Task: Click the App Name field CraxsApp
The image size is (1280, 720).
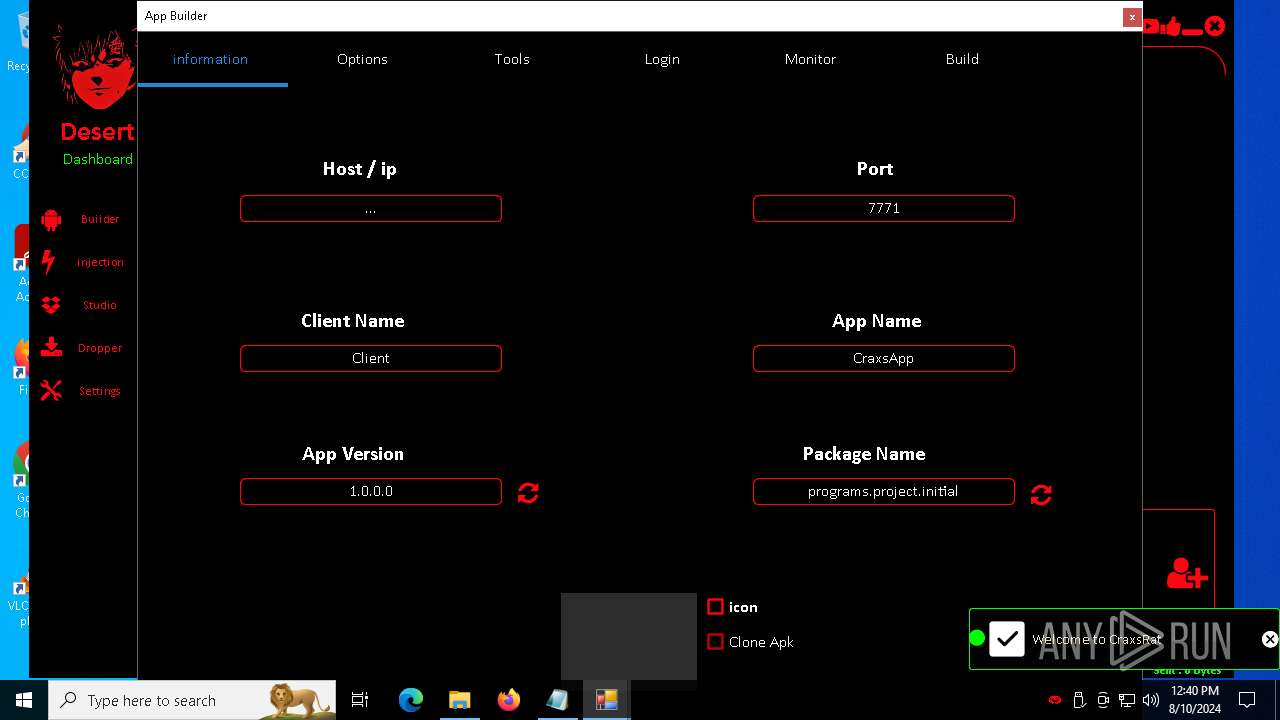Action: point(884,358)
